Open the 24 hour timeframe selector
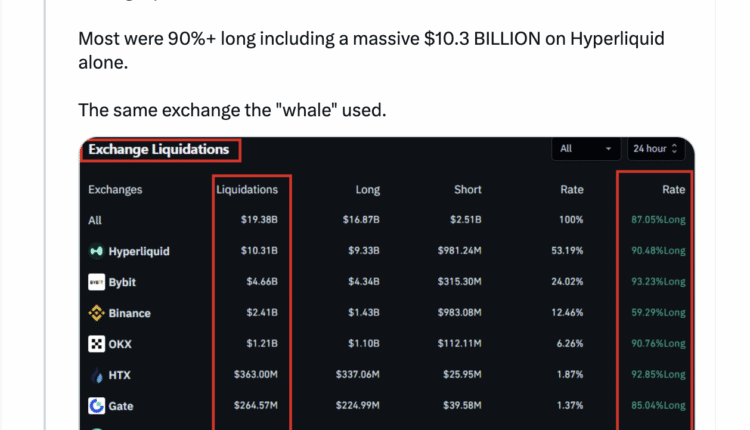This screenshot has width=750, height=430. click(655, 149)
